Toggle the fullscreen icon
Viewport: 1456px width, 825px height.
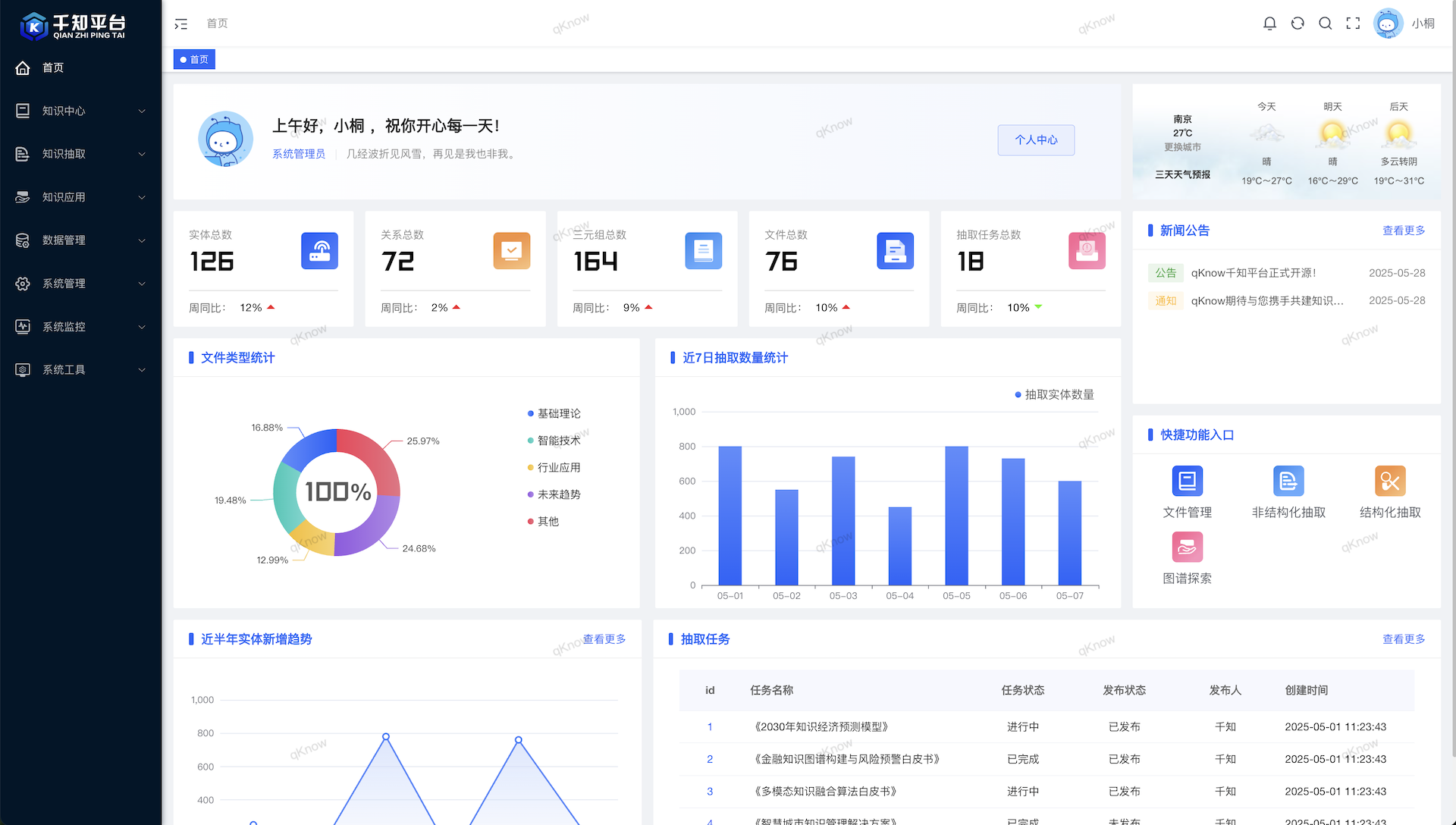click(1353, 24)
